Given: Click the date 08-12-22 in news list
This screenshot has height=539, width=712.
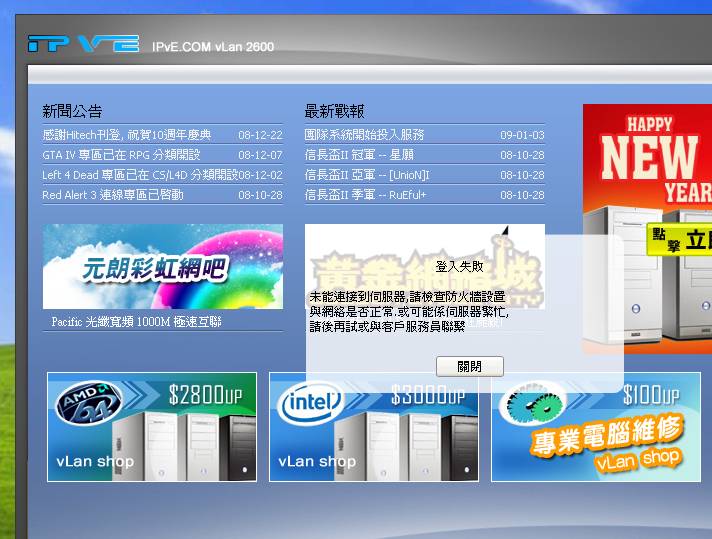Looking at the screenshot, I should click(261, 135).
